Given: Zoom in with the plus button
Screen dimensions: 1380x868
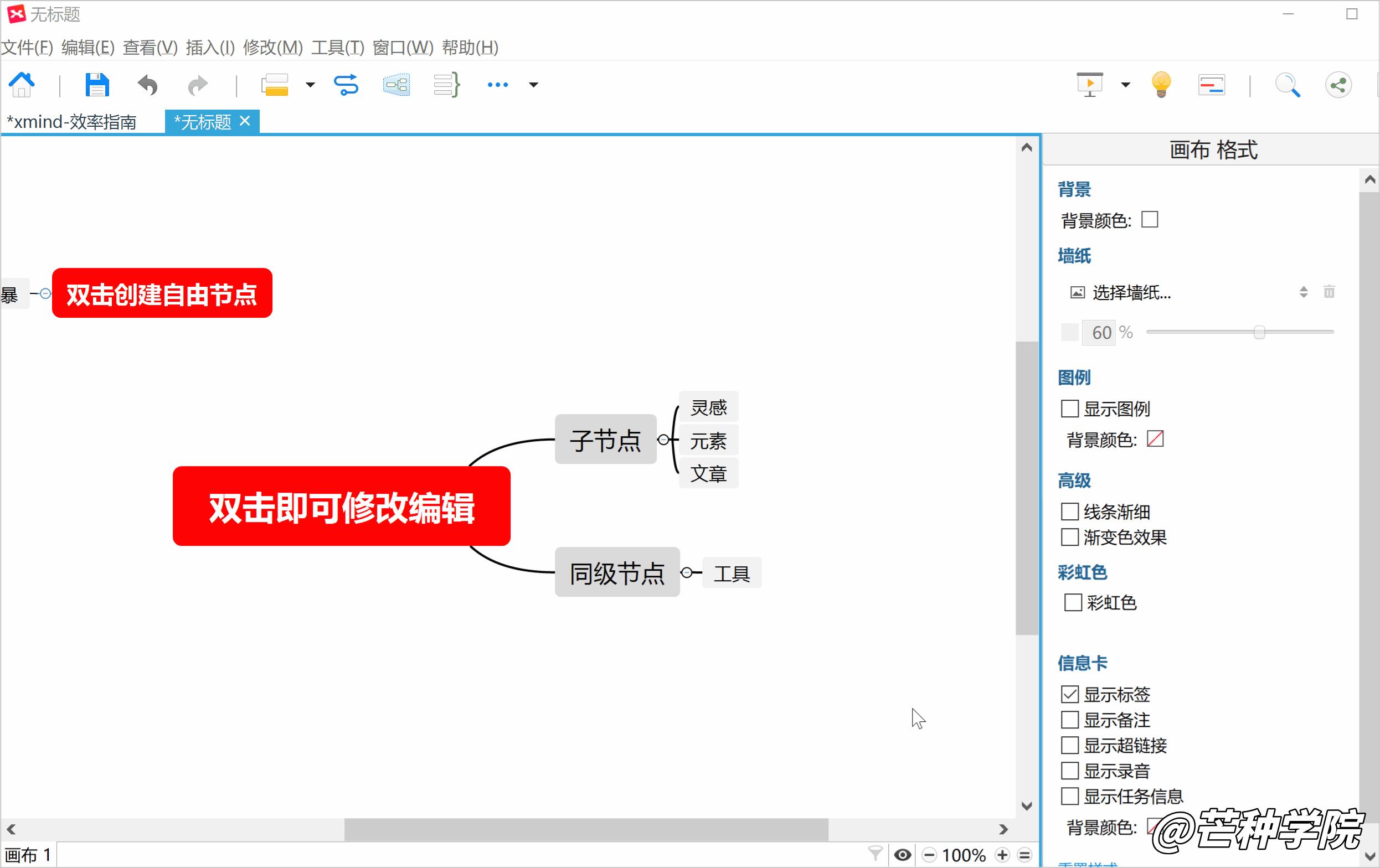Looking at the screenshot, I should coord(1002,855).
